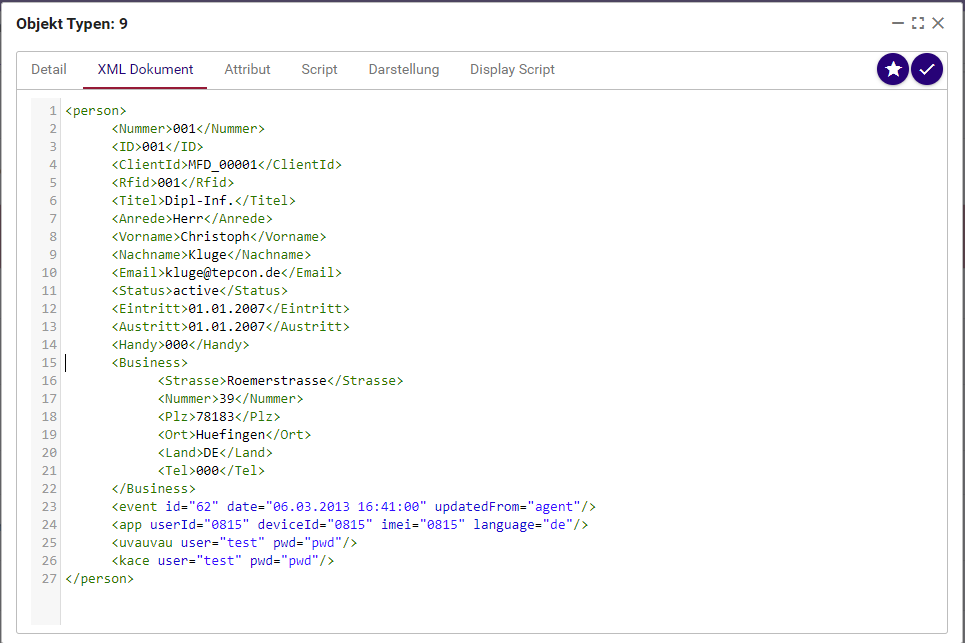Click the ID value 001 on line 3
This screenshot has width=965, height=643.
click(153, 146)
